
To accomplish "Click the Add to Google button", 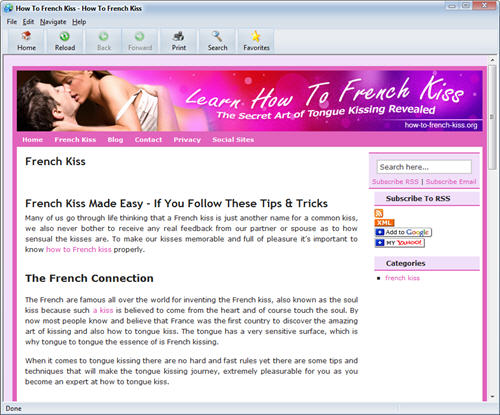I will [x=403, y=232].
